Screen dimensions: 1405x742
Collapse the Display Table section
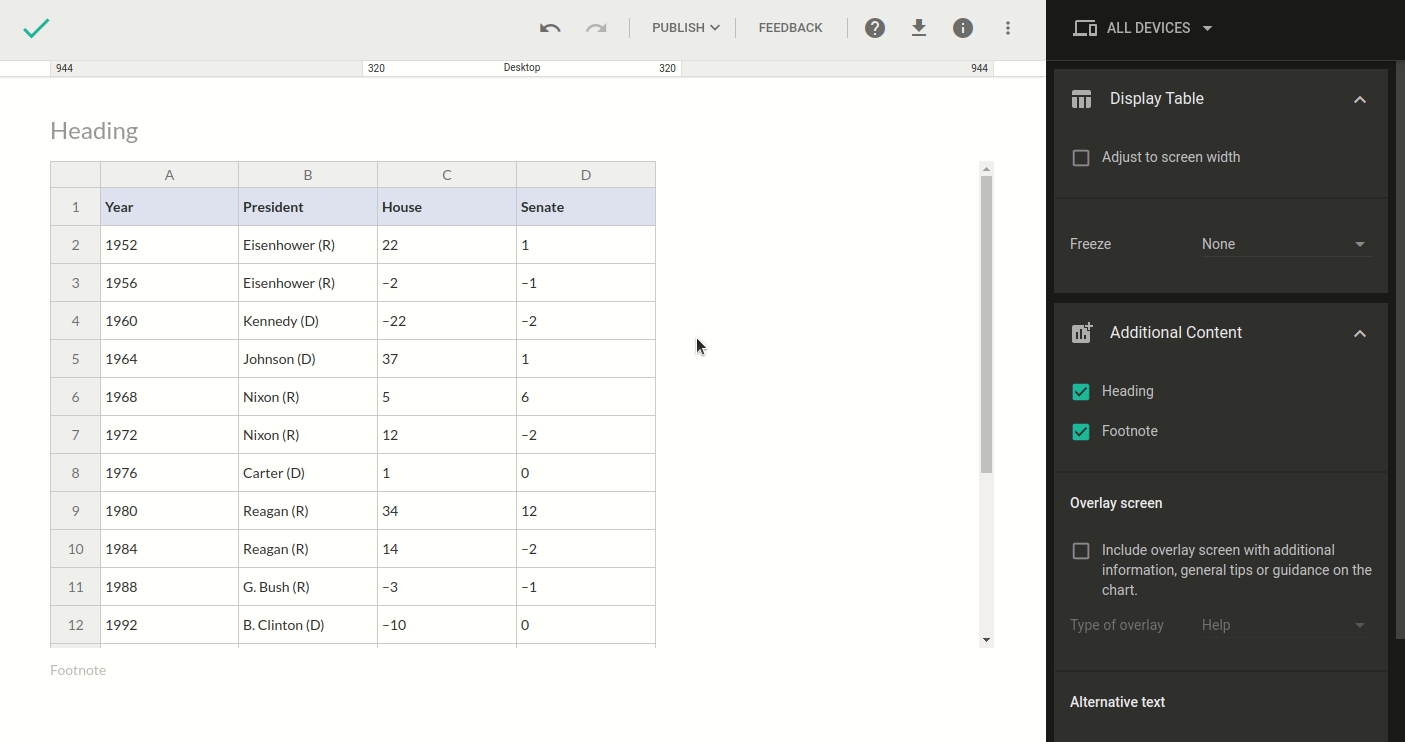[x=1359, y=99]
